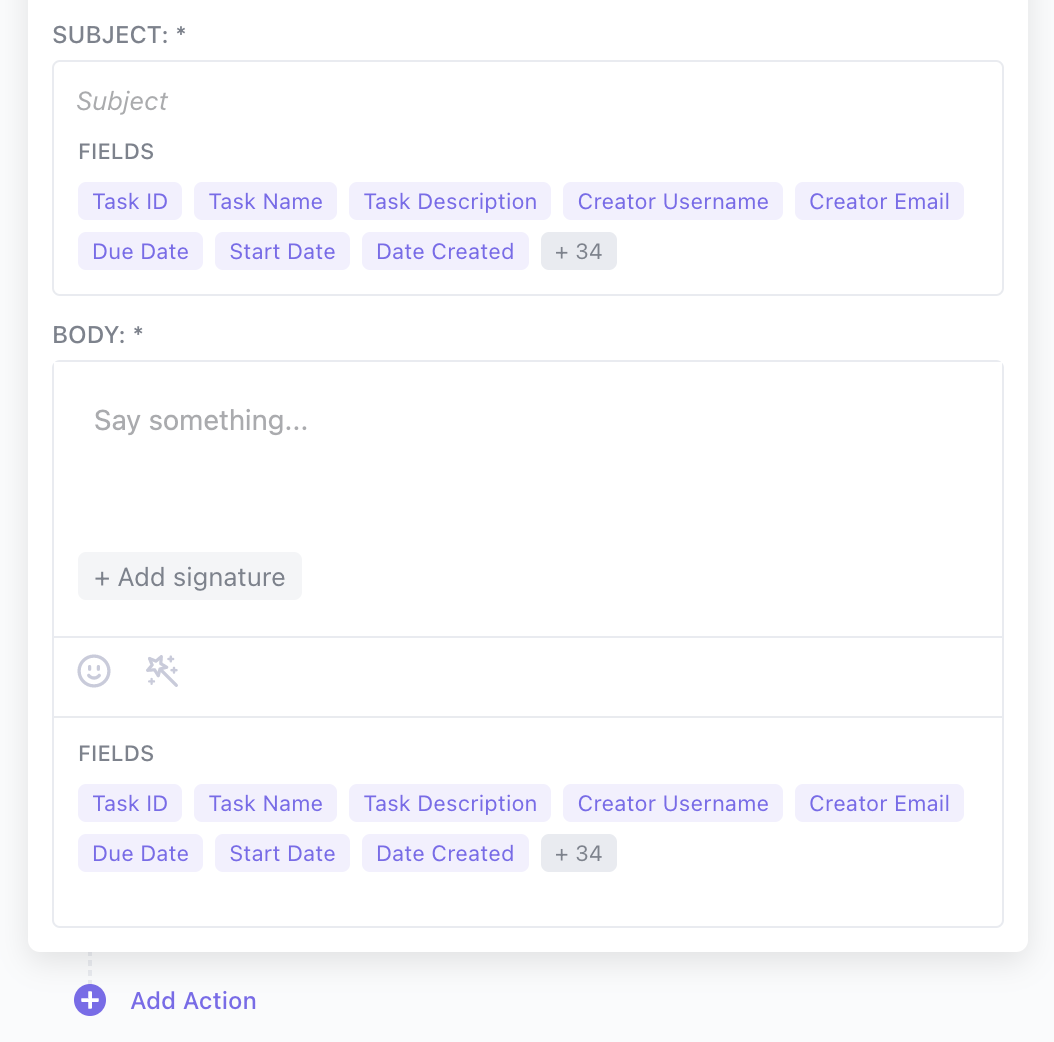The image size is (1054, 1042).
Task: Expand the +34 hidden fields under Body
Action: tap(578, 853)
